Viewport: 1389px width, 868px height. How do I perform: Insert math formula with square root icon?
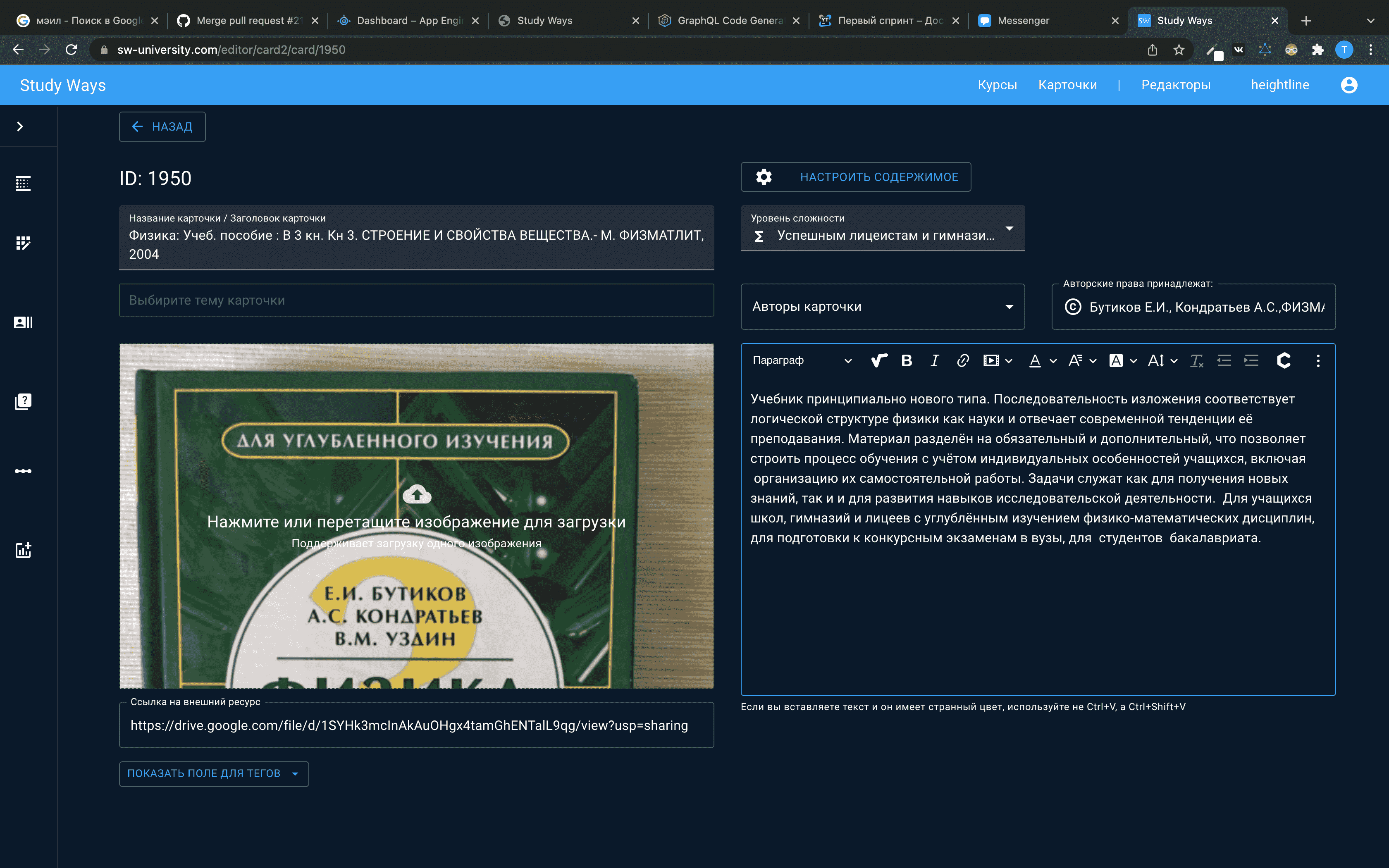pos(879,360)
